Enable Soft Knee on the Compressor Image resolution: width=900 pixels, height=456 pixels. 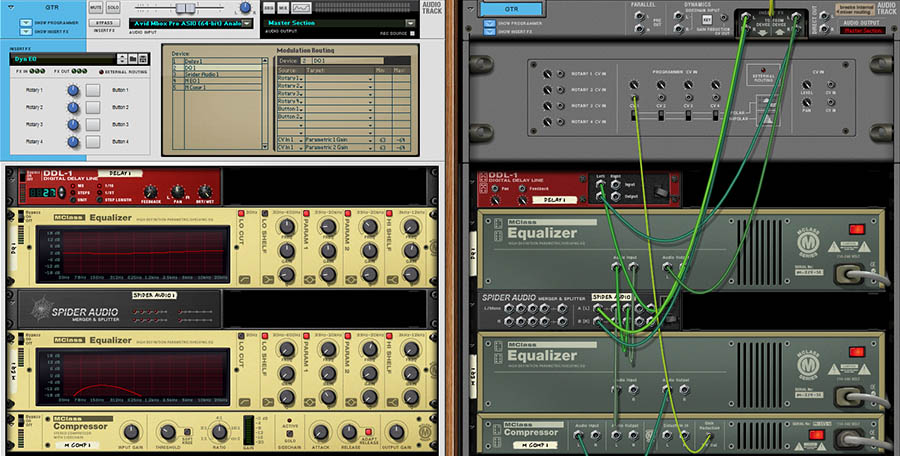coord(187,432)
